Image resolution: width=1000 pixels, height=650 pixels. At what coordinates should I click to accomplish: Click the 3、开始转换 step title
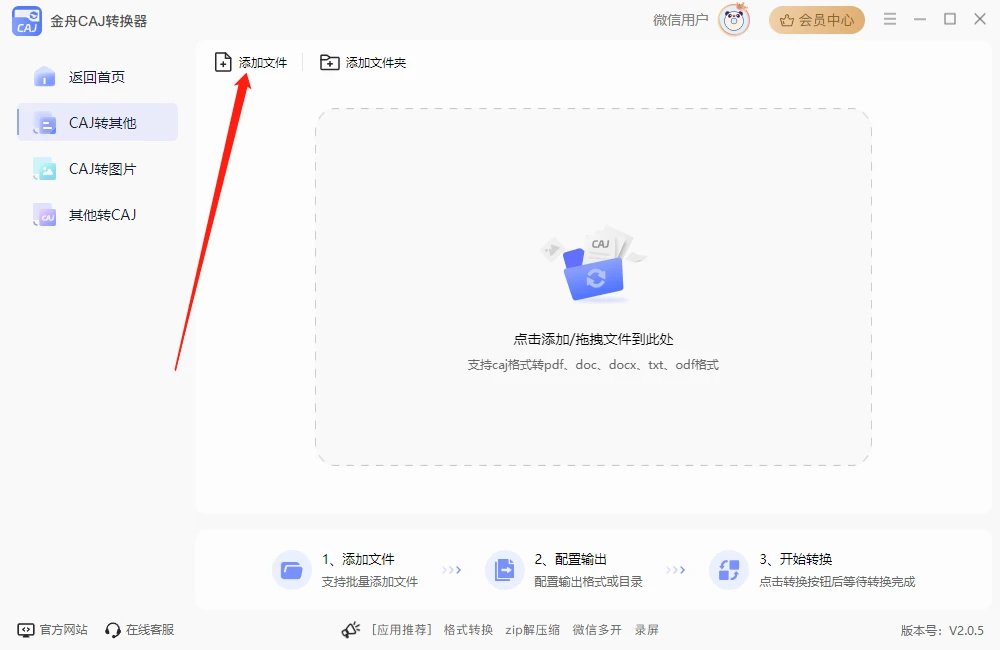coord(795,559)
